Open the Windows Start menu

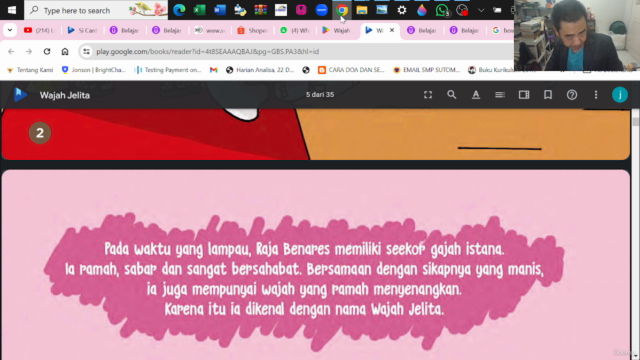[12, 10]
